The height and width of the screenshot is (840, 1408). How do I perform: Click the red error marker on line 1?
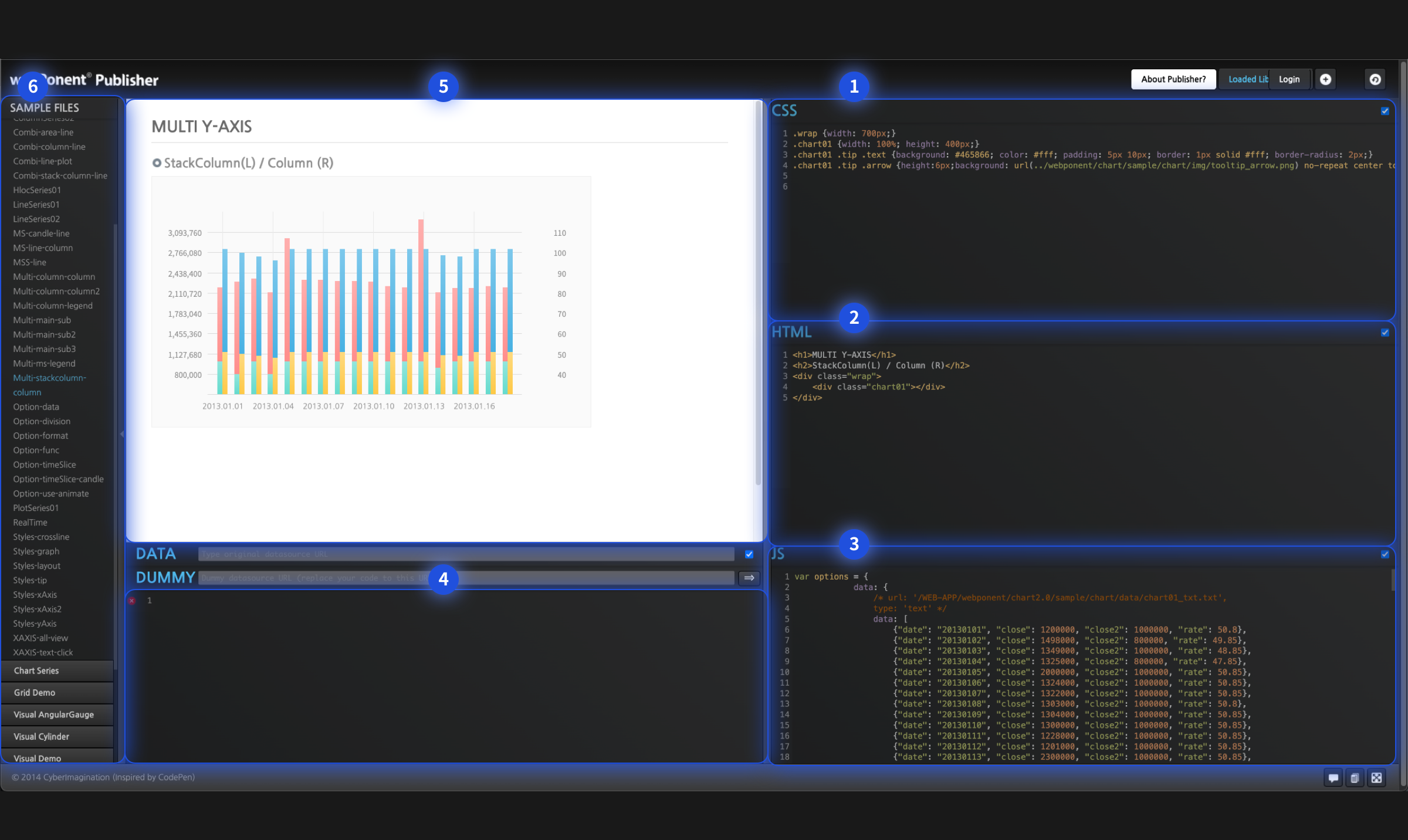132,601
